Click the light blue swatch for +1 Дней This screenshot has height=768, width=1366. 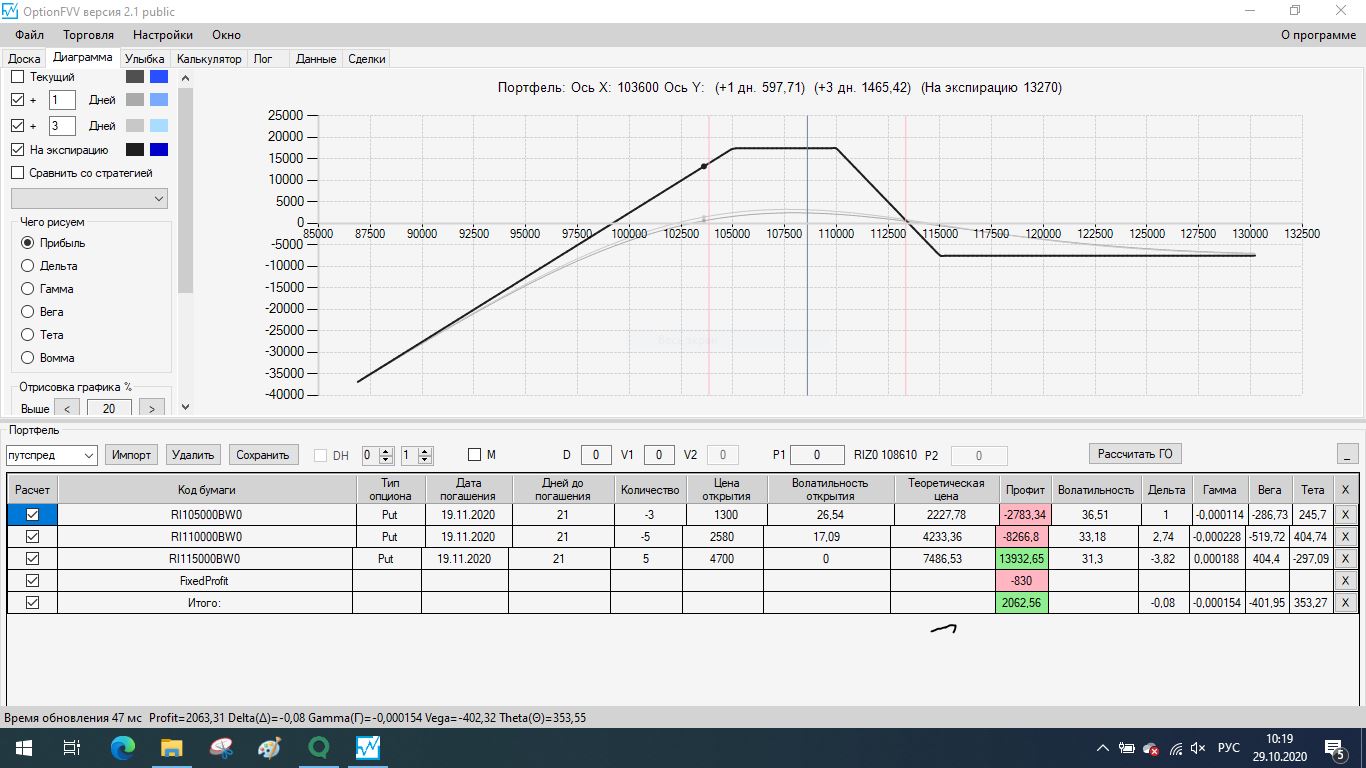point(158,100)
